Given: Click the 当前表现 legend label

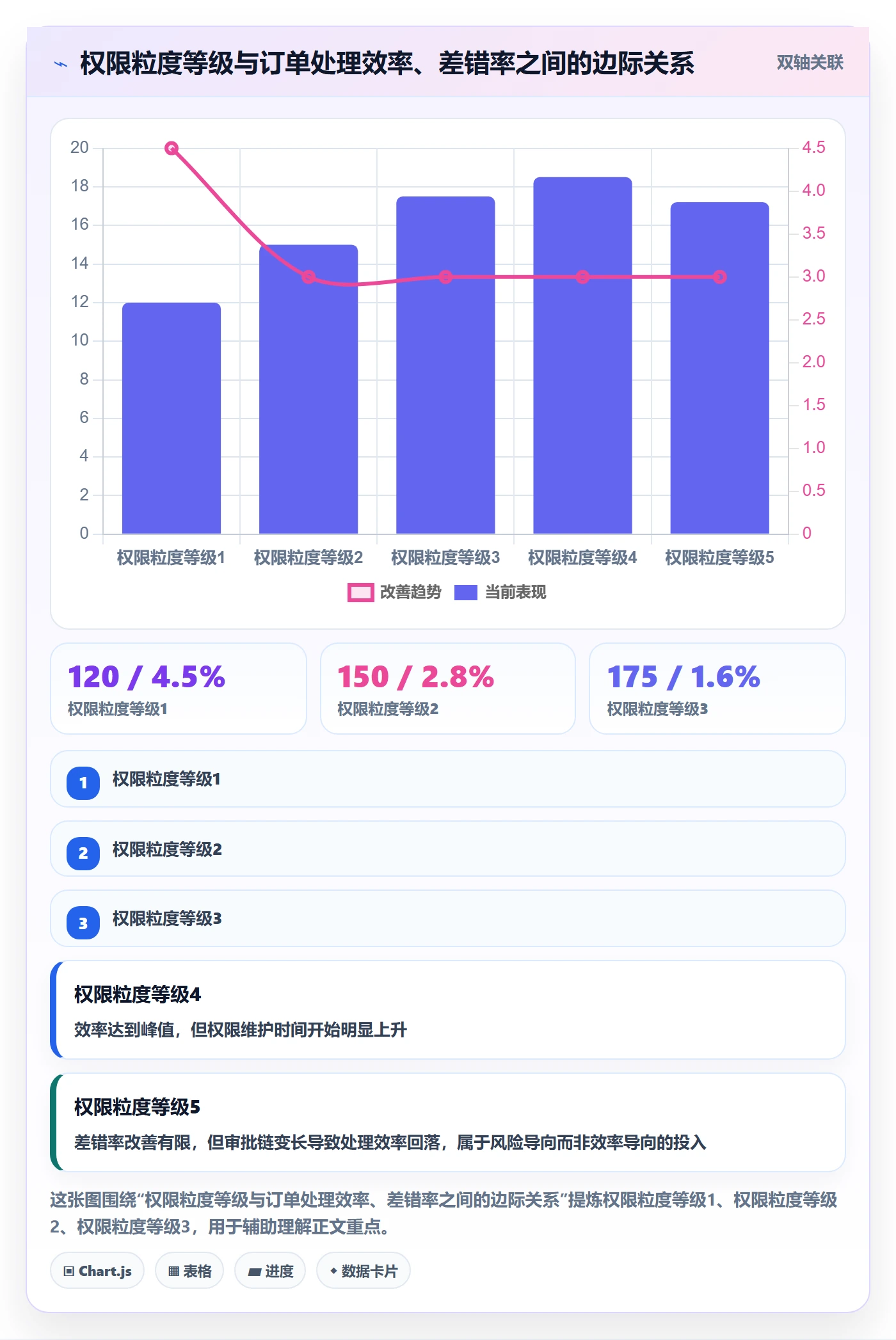Looking at the screenshot, I should click(516, 593).
